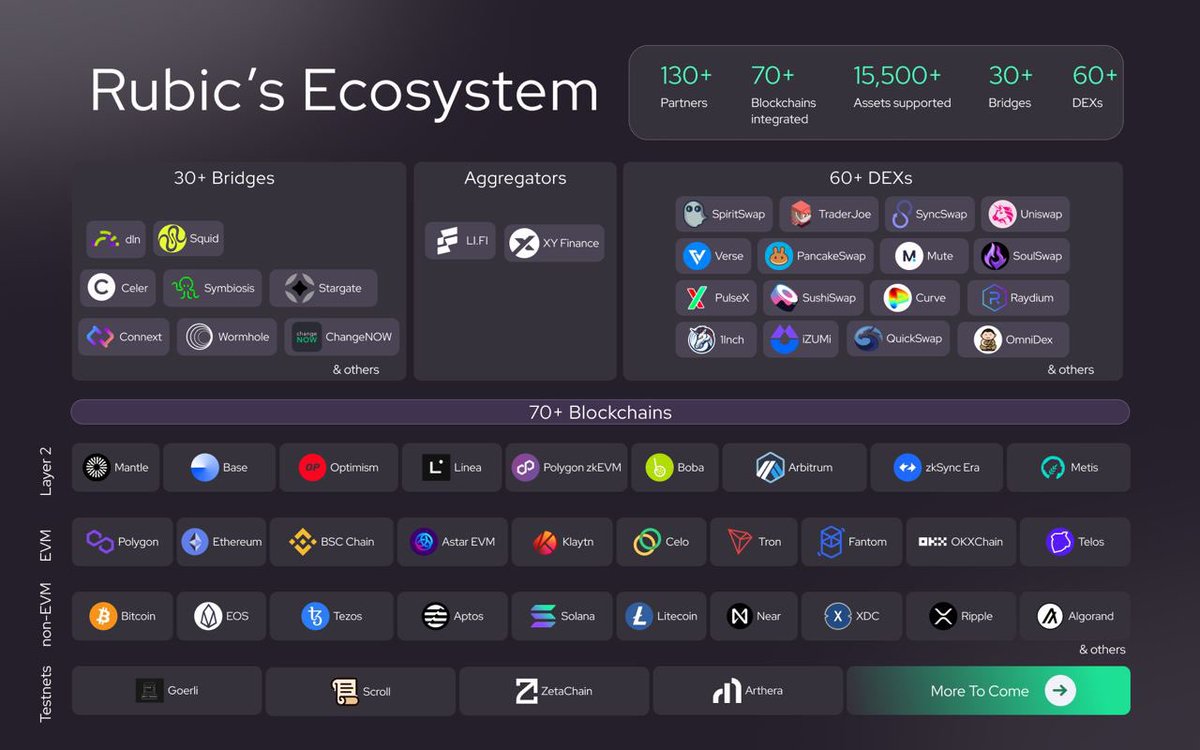Image resolution: width=1200 pixels, height=750 pixels.
Task: Select the Astar EVM icon
Action: pyautogui.click(x=424, y=542)
